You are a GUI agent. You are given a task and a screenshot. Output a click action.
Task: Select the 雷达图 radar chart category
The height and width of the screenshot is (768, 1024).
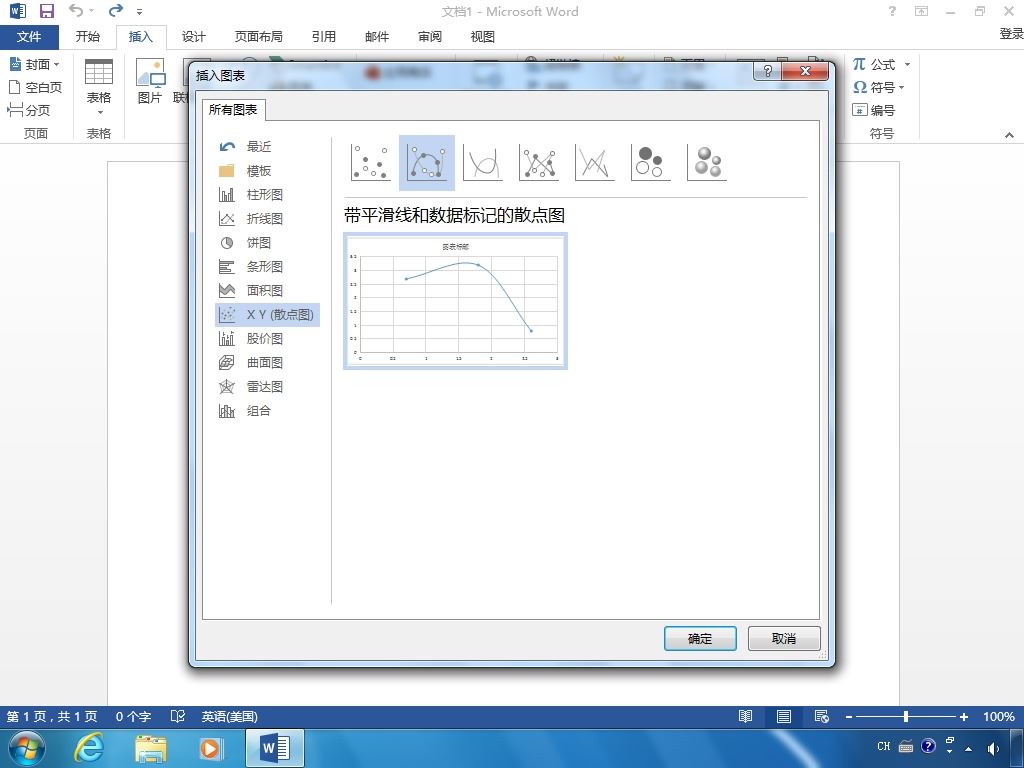pos(267,387)
